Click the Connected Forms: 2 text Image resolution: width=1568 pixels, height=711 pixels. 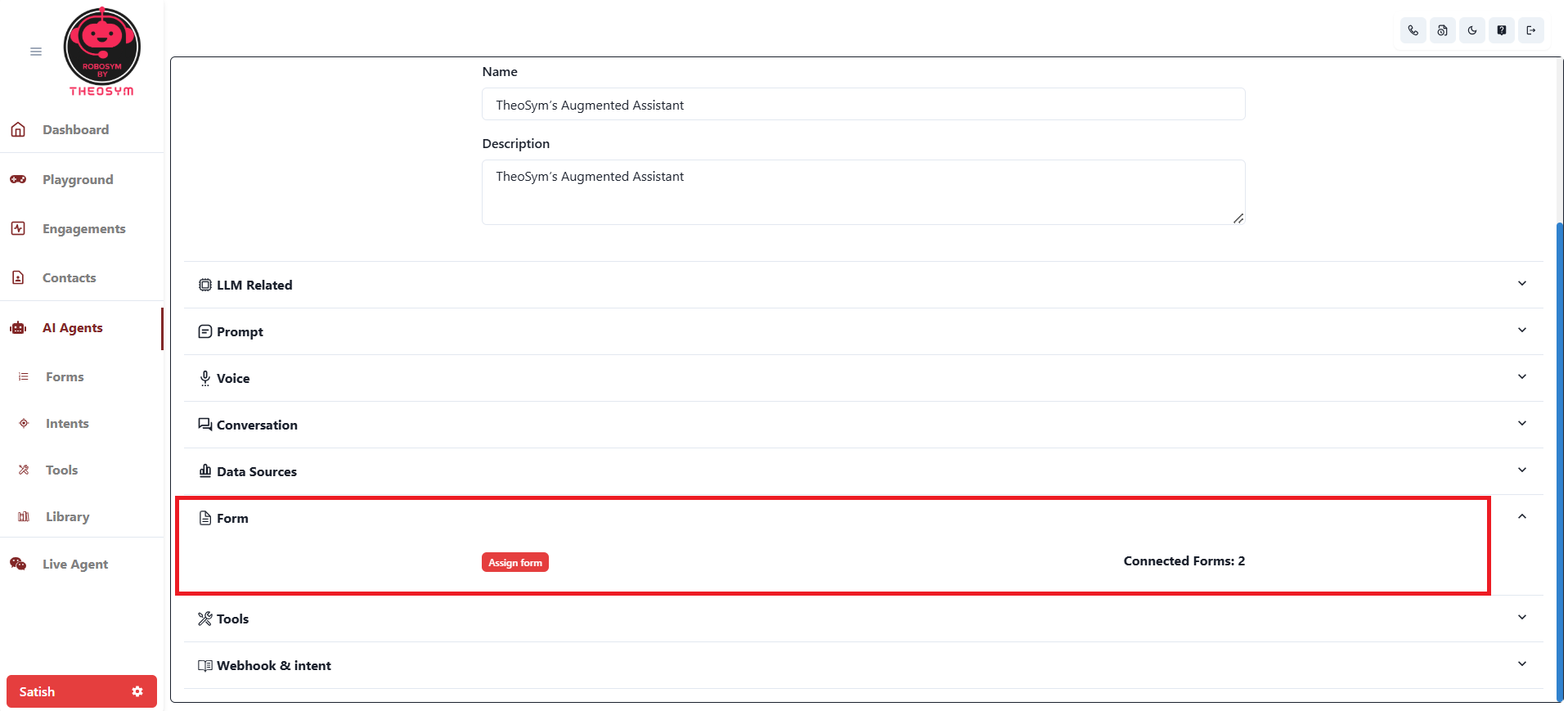(x=1184, y=560)
